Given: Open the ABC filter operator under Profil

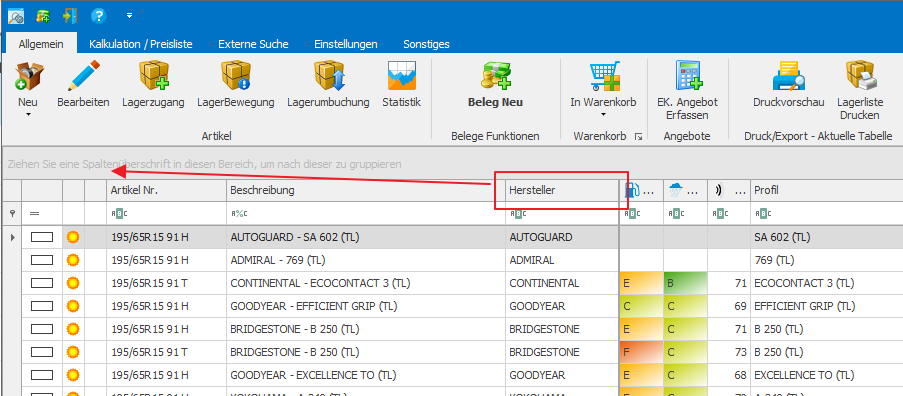Looking at the screenshot, I should pyautogui.click(x=762, y=214).
